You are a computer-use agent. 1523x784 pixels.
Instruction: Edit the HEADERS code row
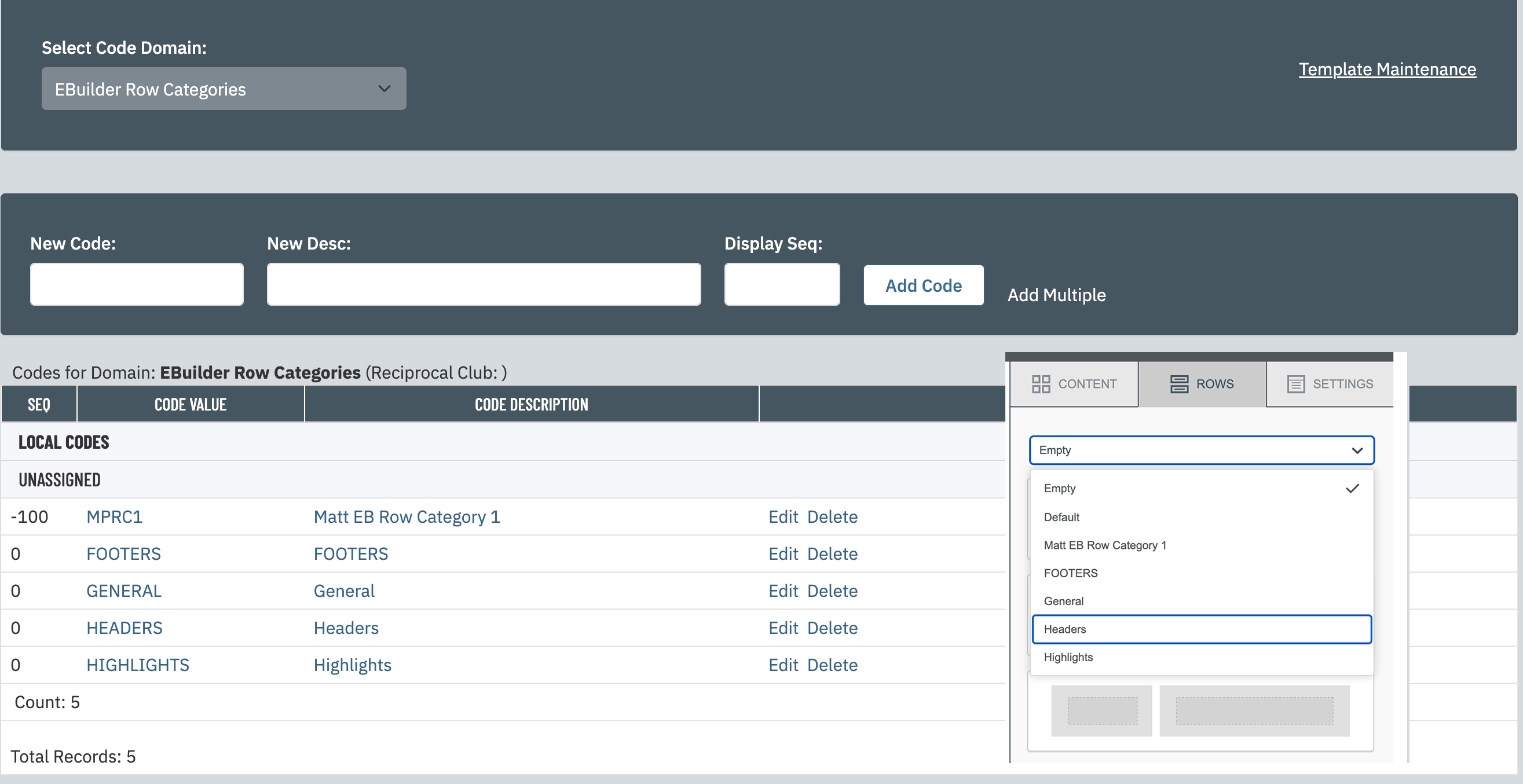point(784,628)
